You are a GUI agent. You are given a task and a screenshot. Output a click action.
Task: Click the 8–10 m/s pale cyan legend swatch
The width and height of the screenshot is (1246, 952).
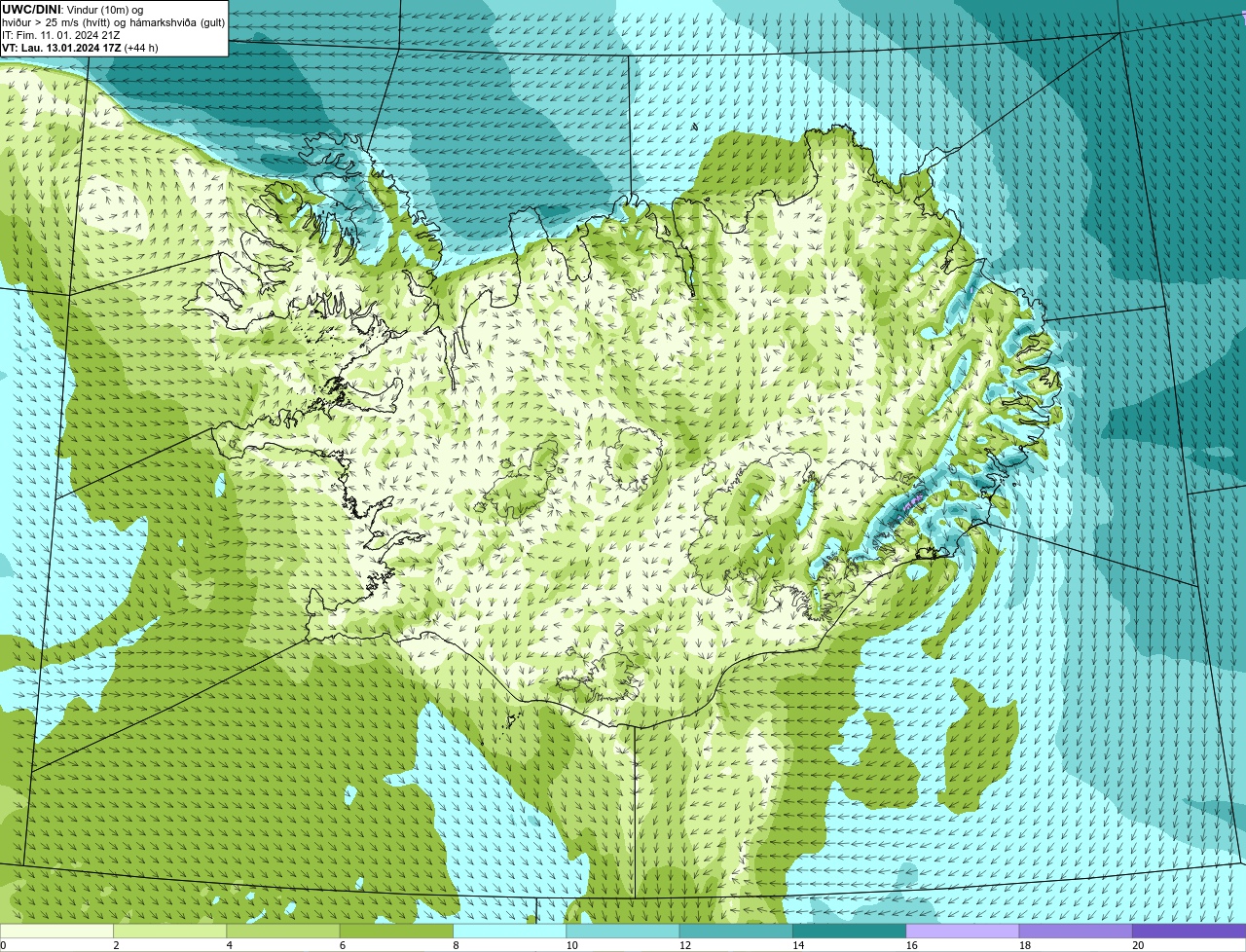coord(509,931)
